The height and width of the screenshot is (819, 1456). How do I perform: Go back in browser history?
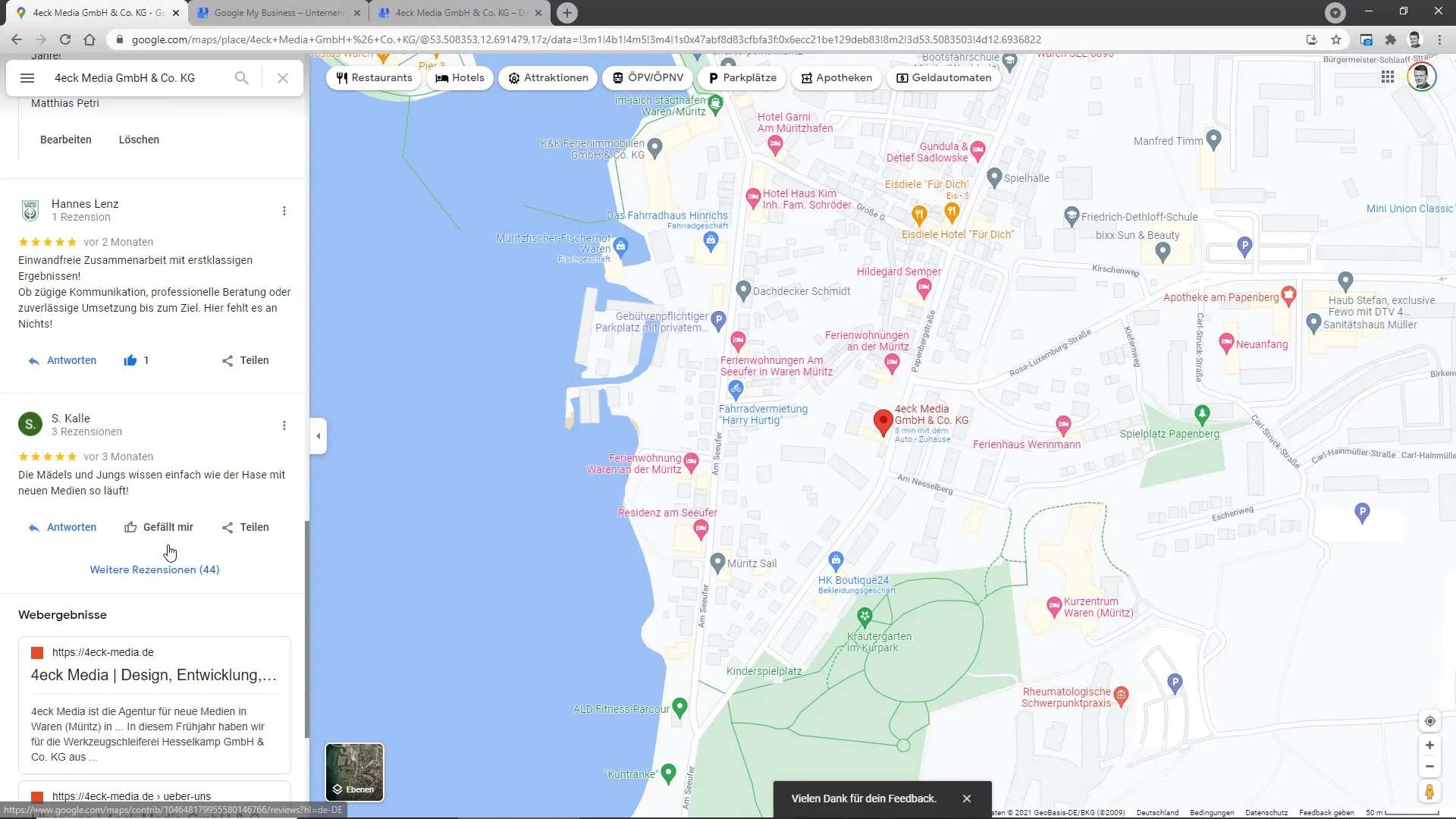tap(17, 39)
